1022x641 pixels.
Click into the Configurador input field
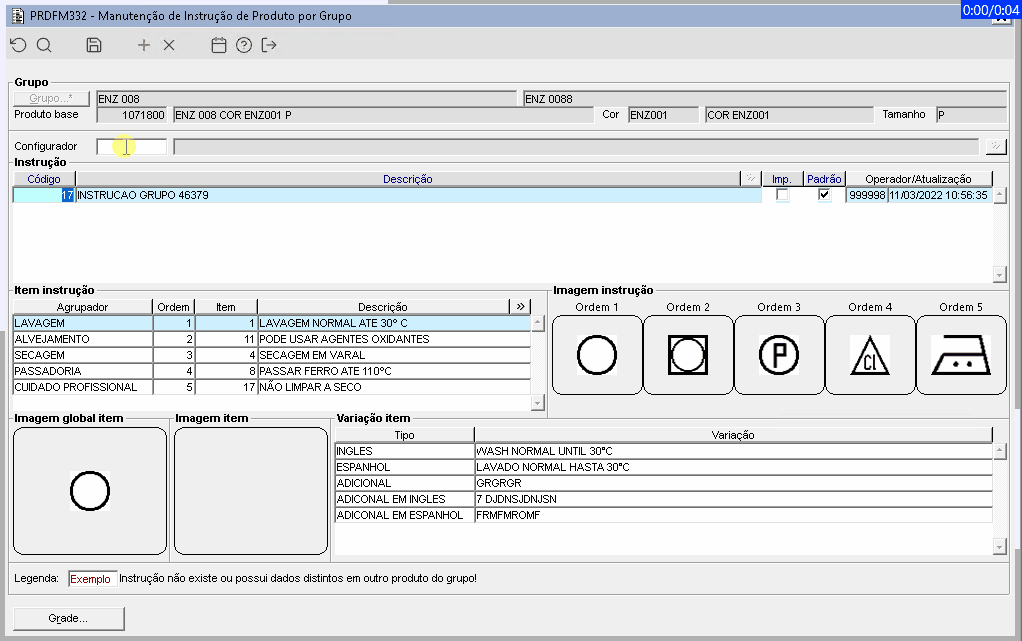coord(131,147)
